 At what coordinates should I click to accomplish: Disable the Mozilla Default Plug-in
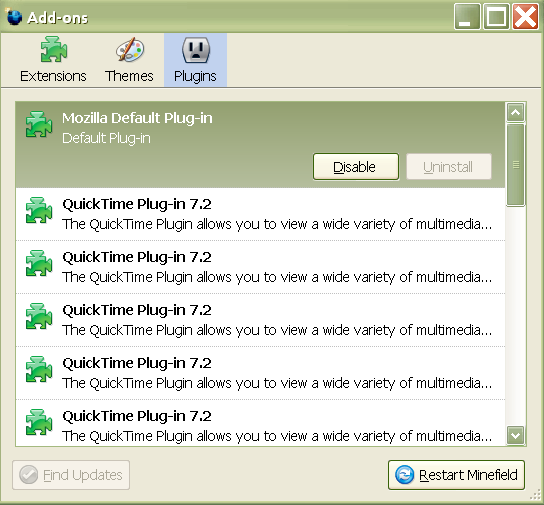[356, 167]
